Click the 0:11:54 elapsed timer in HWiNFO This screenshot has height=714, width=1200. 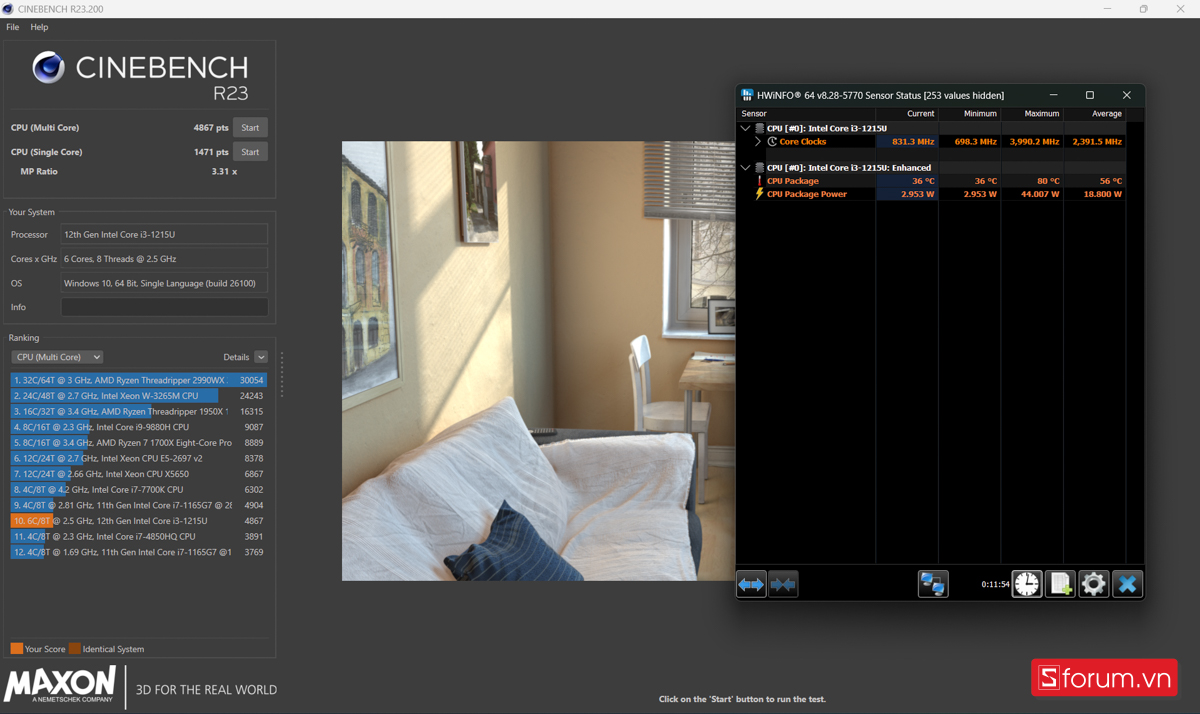pos(995,584)
